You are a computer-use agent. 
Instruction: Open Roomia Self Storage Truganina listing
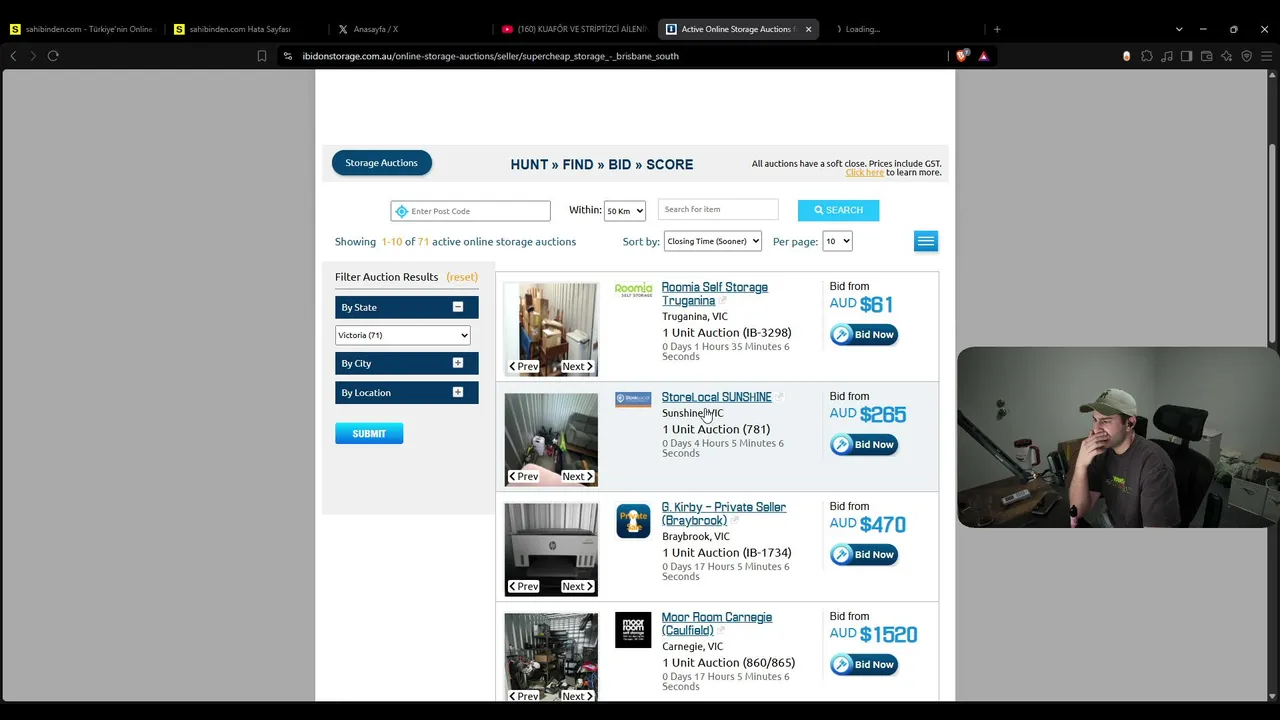tap(715, 294)
